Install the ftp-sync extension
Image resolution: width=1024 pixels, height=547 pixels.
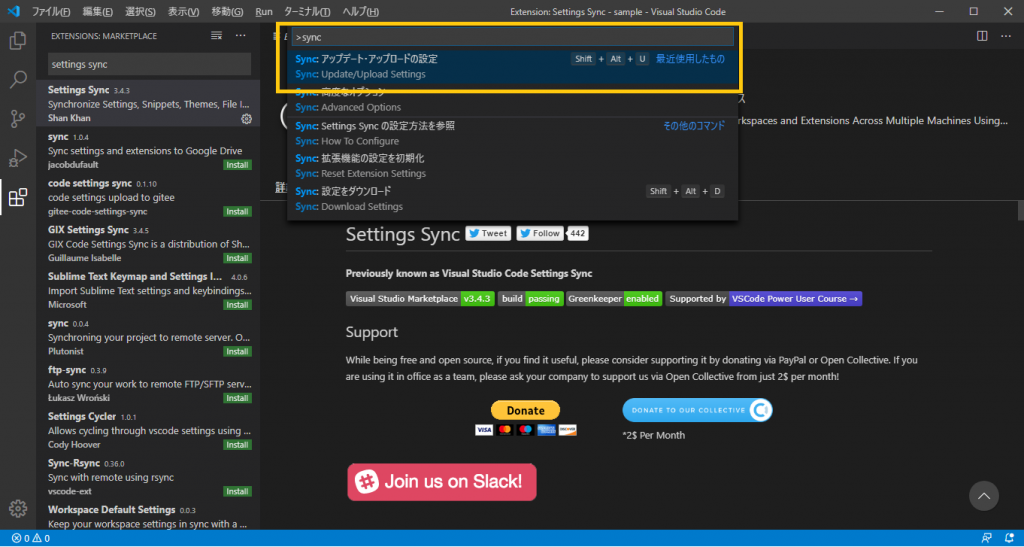(x=237, y=398)
